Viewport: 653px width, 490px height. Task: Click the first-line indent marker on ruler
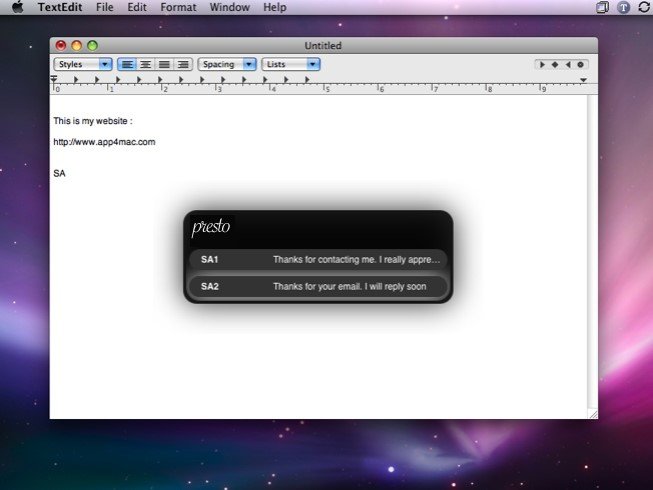pos(54,78)
